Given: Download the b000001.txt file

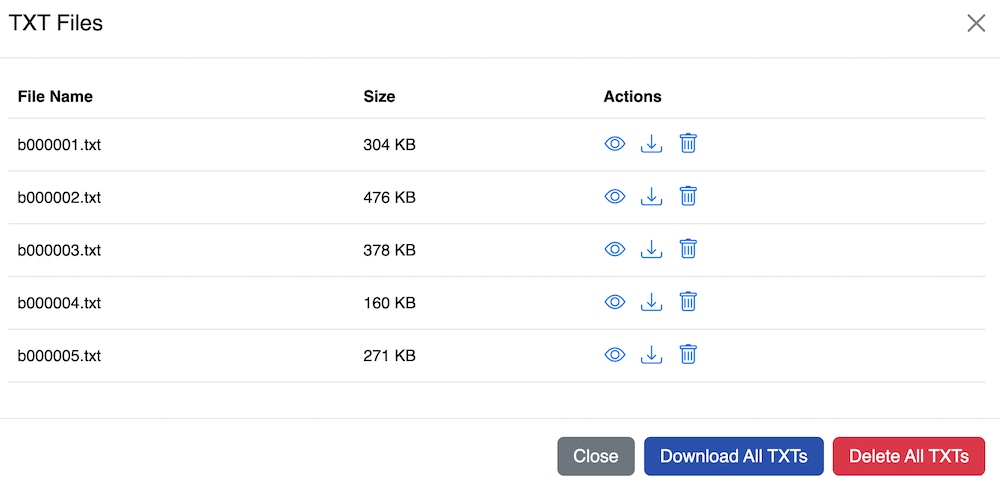Looking at the screenshot, I should 652,144.
